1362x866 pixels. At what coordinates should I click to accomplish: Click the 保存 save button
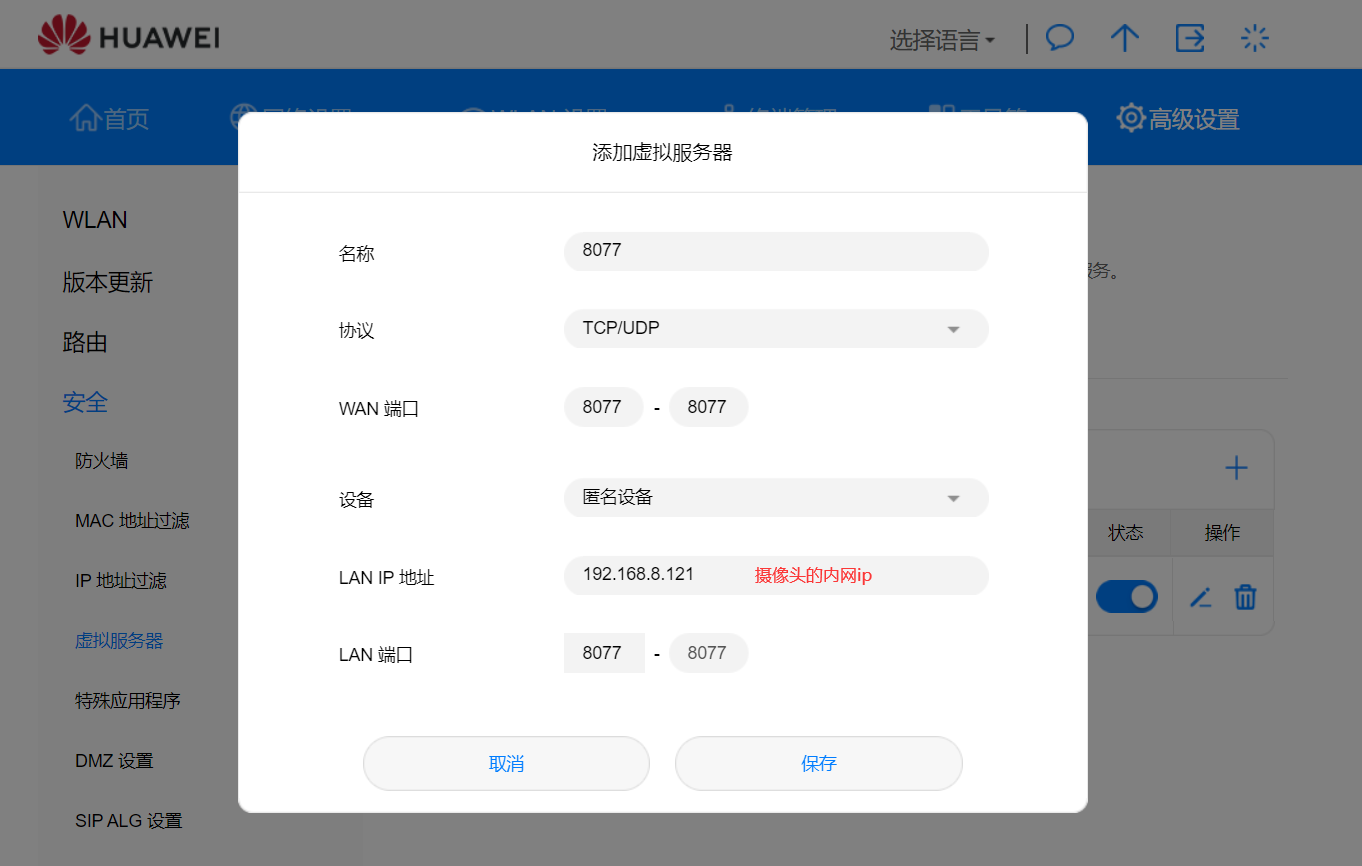(x=818, y=763)
